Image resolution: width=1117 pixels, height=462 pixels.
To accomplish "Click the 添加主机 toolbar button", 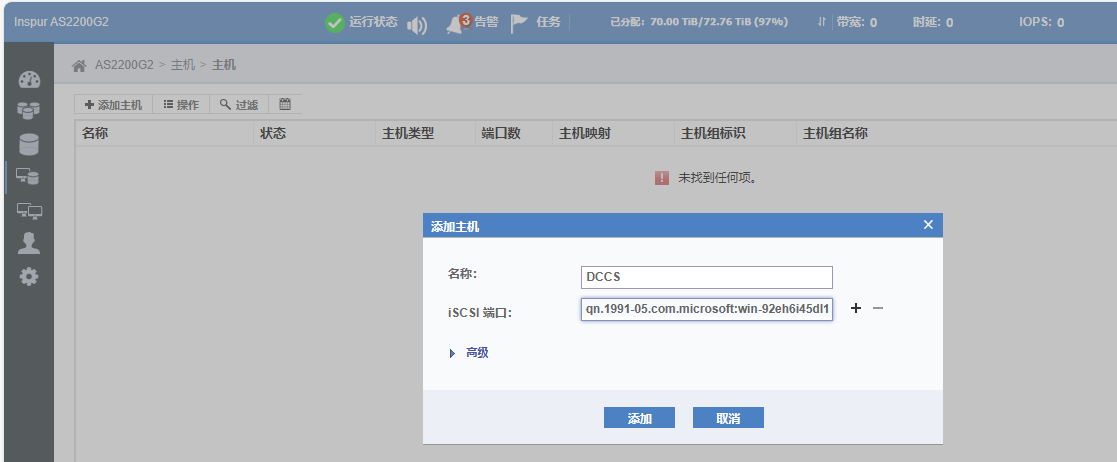I will [x=113, y=105].
